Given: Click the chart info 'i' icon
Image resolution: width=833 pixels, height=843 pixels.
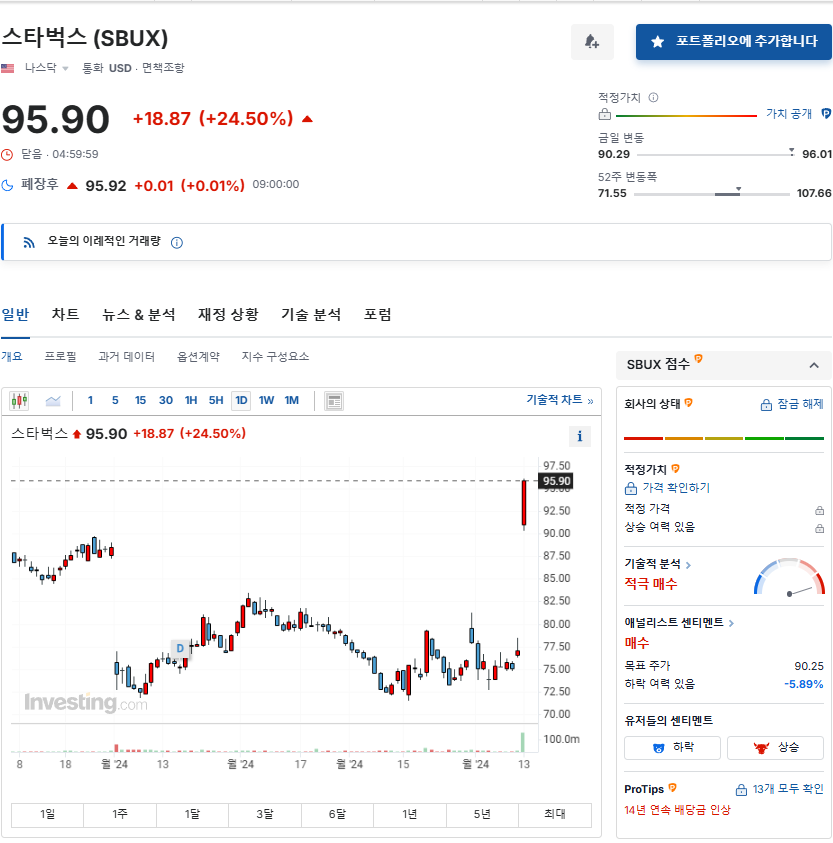Looking at the screenshot, I should [x=580, y=436].
